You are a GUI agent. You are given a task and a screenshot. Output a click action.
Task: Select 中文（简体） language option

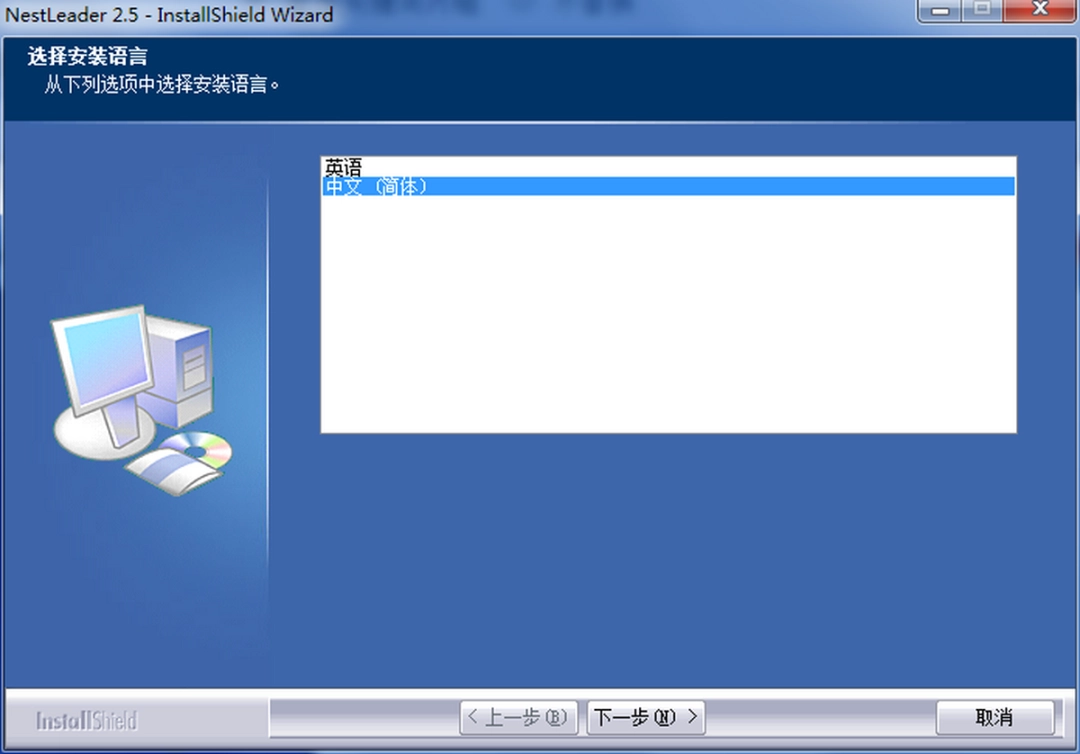[x=668, y=186]
